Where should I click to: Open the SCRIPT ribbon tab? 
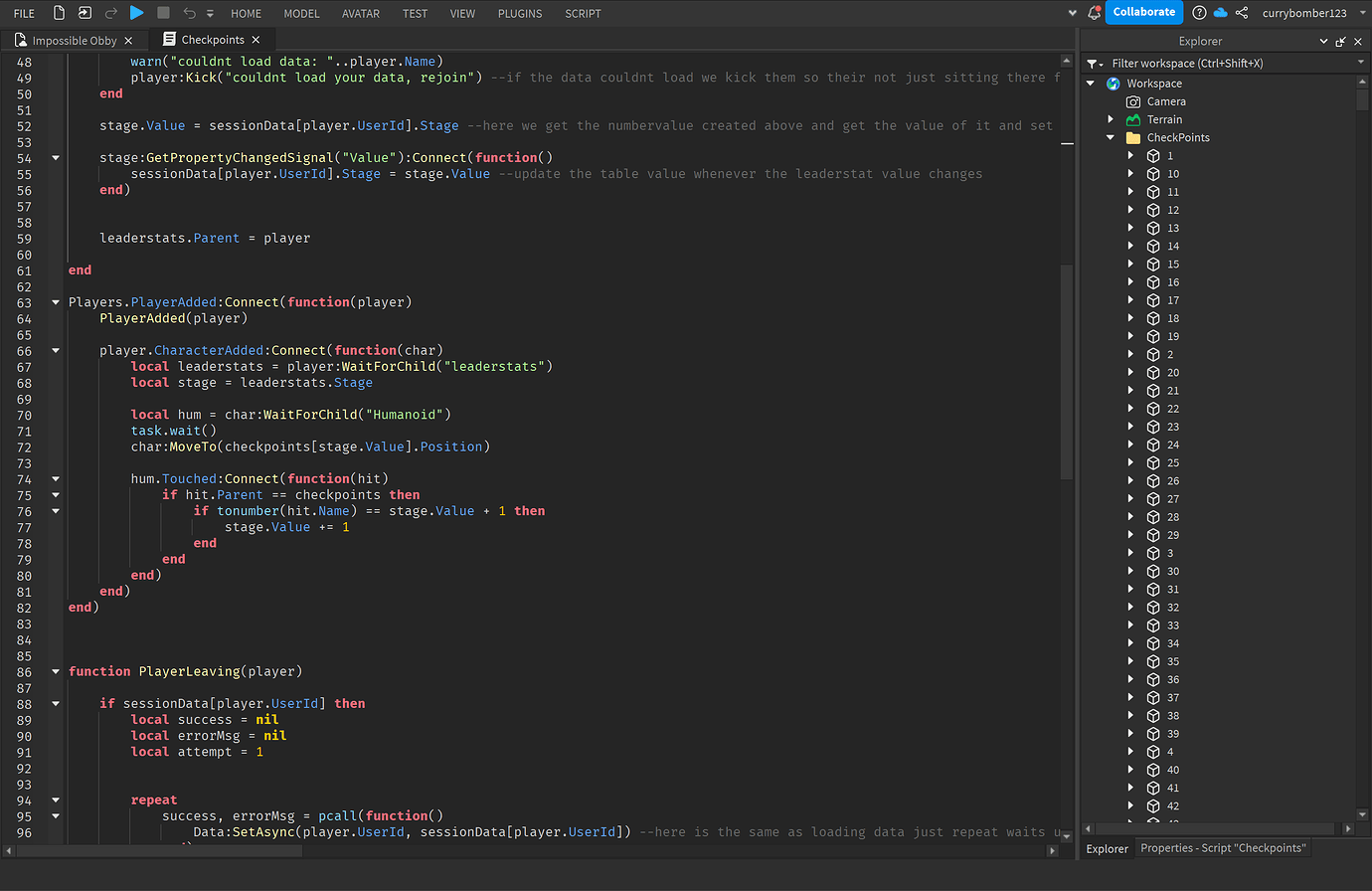tap(583, 14)
